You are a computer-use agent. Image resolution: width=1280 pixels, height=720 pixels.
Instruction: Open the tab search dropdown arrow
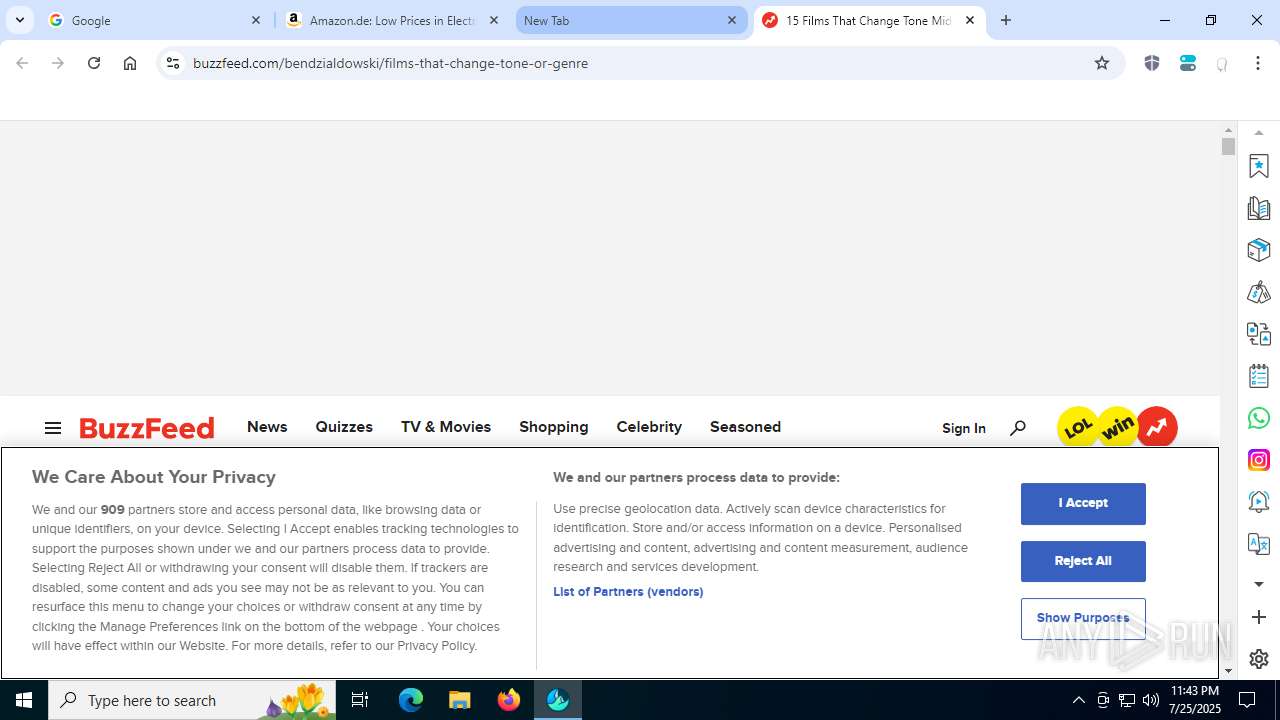(x=20, y=20)
